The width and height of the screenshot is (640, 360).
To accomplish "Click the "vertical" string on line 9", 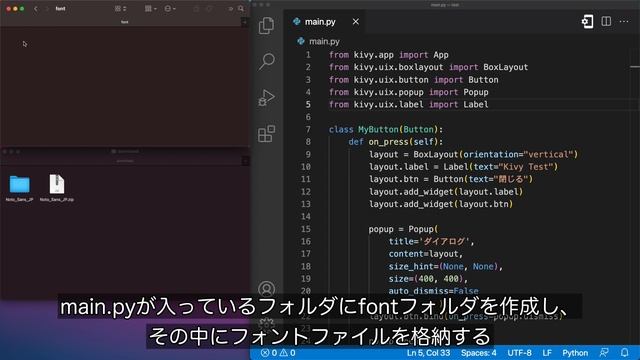I will (x=549, y=154).
